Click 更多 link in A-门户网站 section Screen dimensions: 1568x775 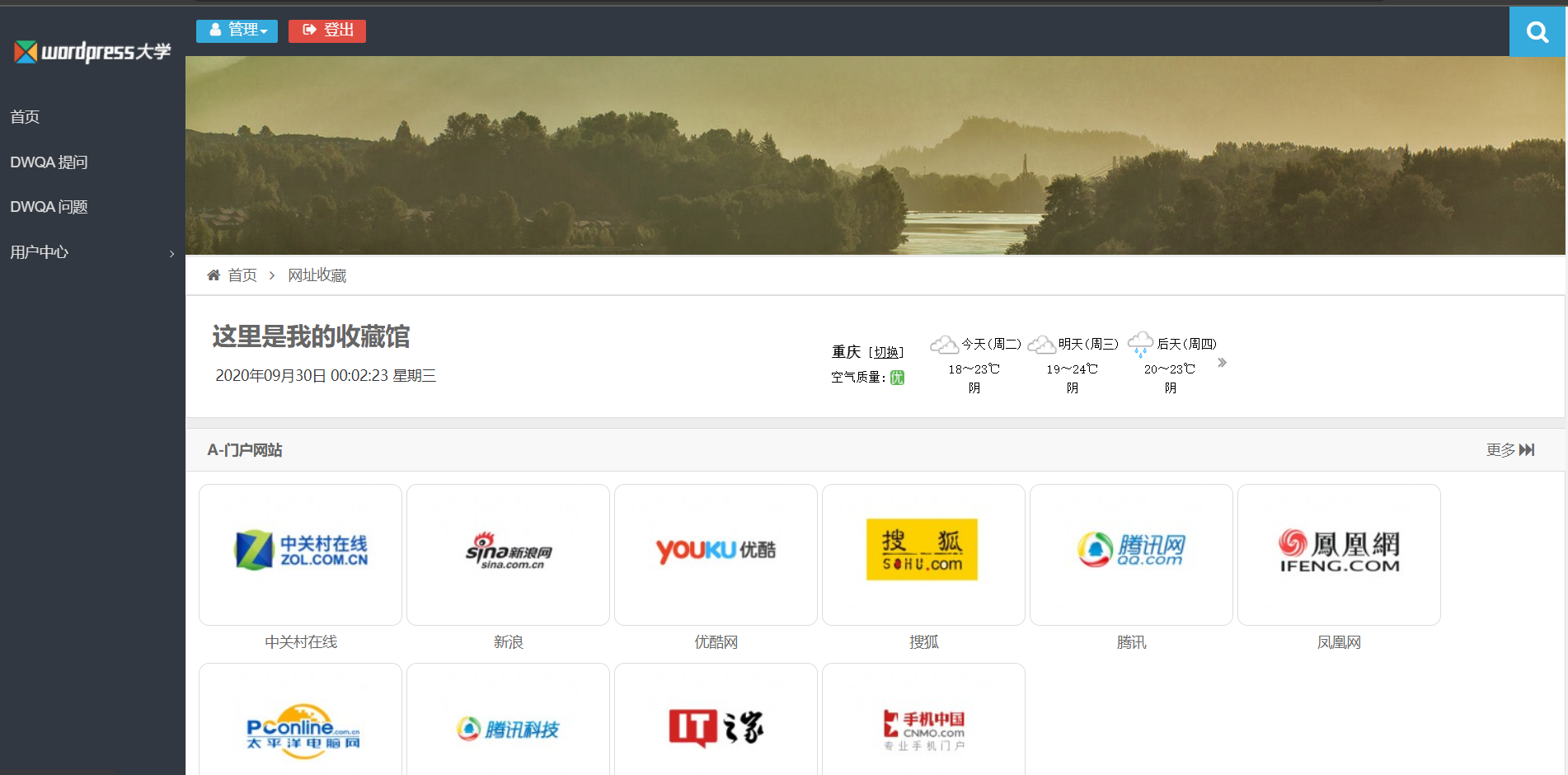1509,450
